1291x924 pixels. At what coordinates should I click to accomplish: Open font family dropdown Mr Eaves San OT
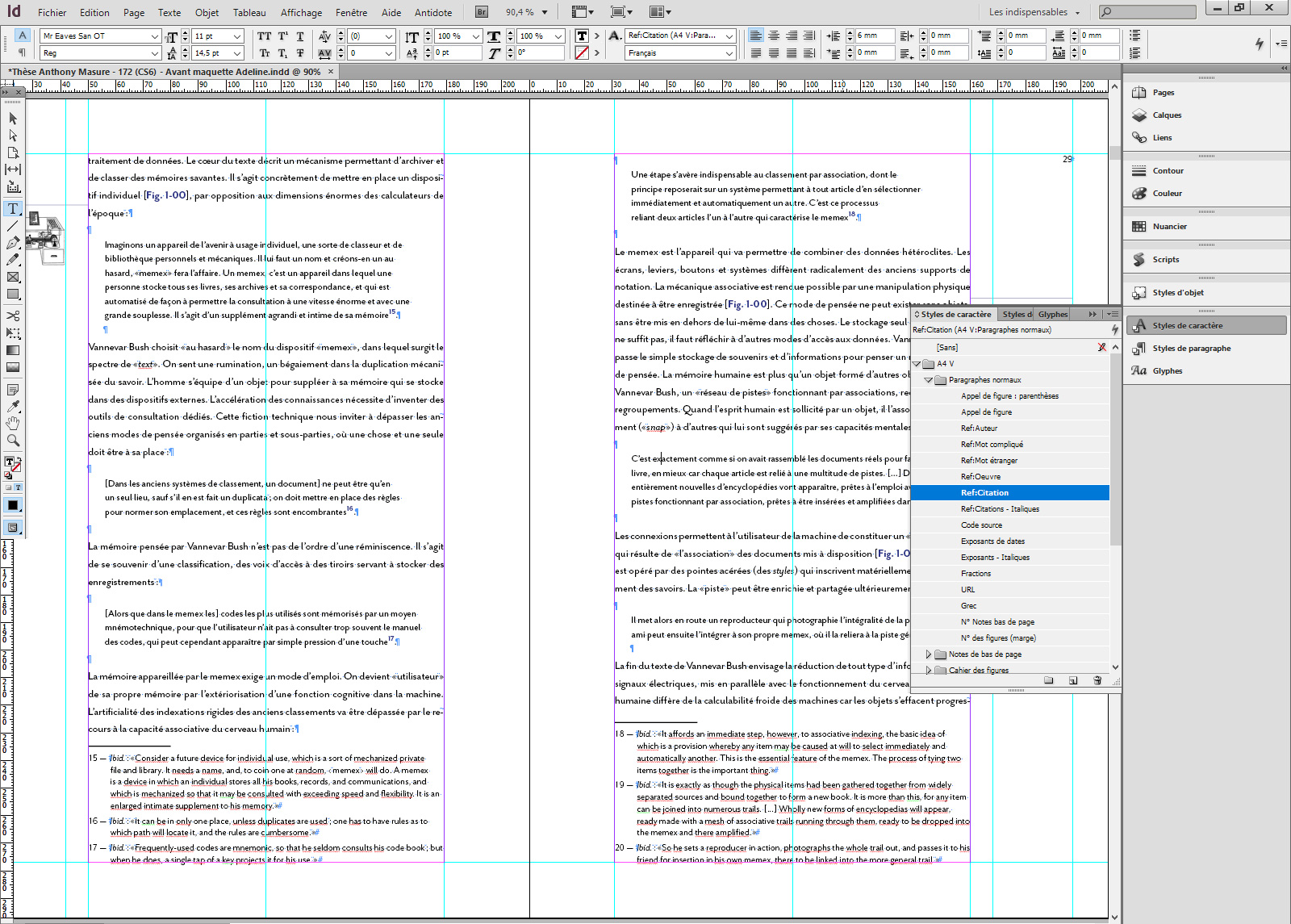pyautogui.click(x=155, y=36)
